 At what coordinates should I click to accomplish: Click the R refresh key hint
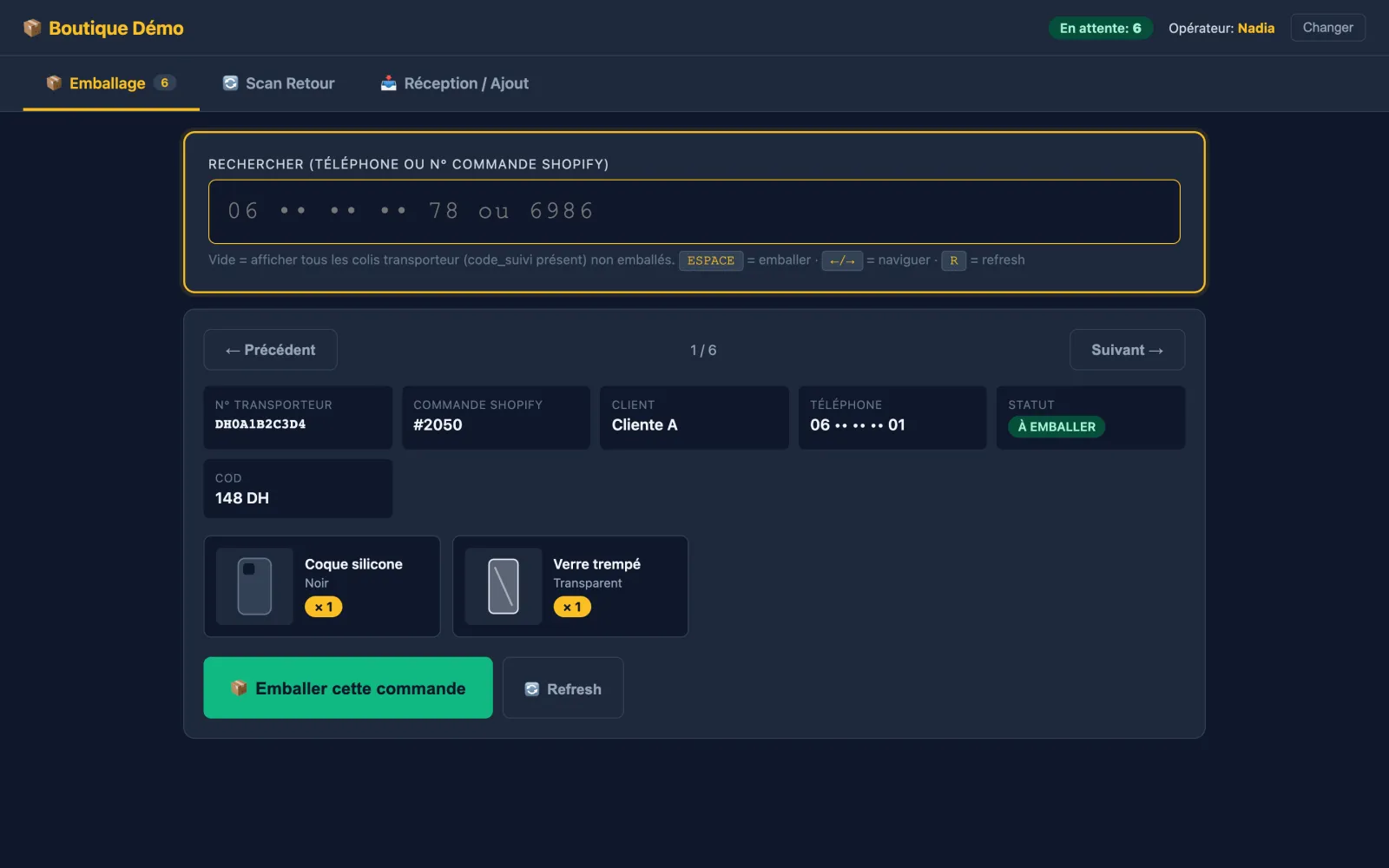pos(953,260)
